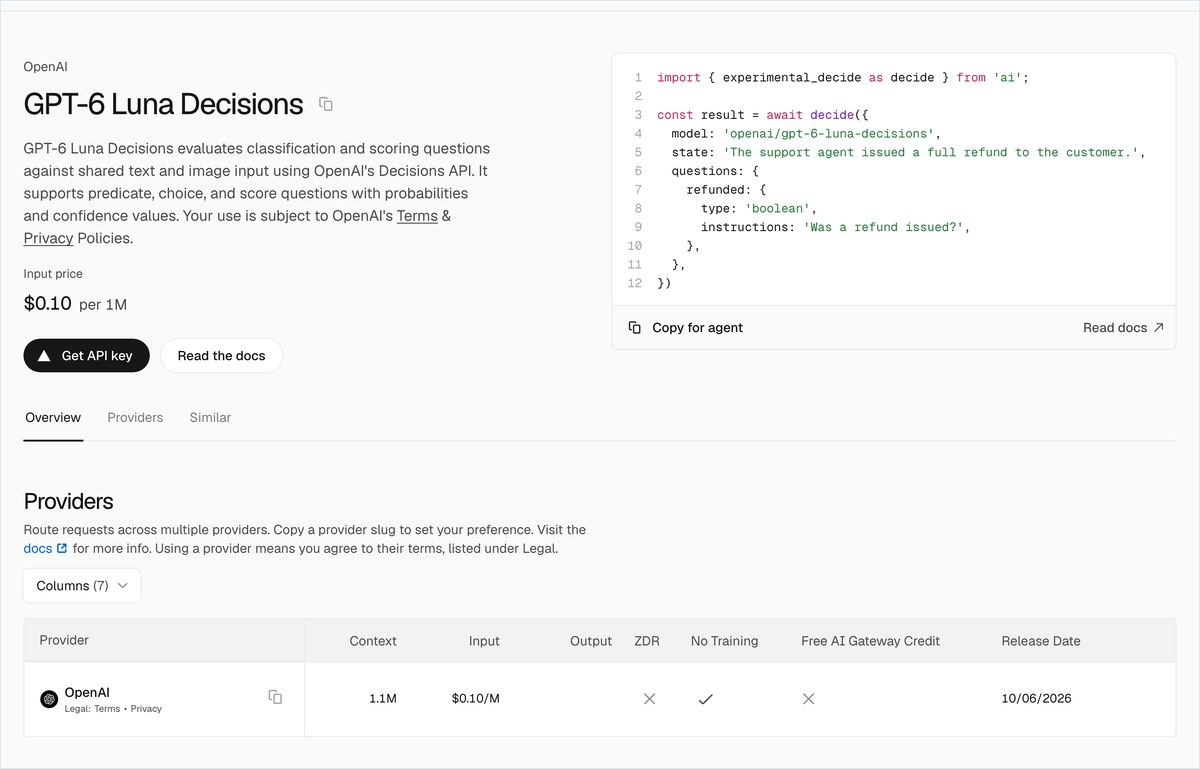Click Copy for agent button
This screenshot has height=769, width=1200.
point(685,328)
